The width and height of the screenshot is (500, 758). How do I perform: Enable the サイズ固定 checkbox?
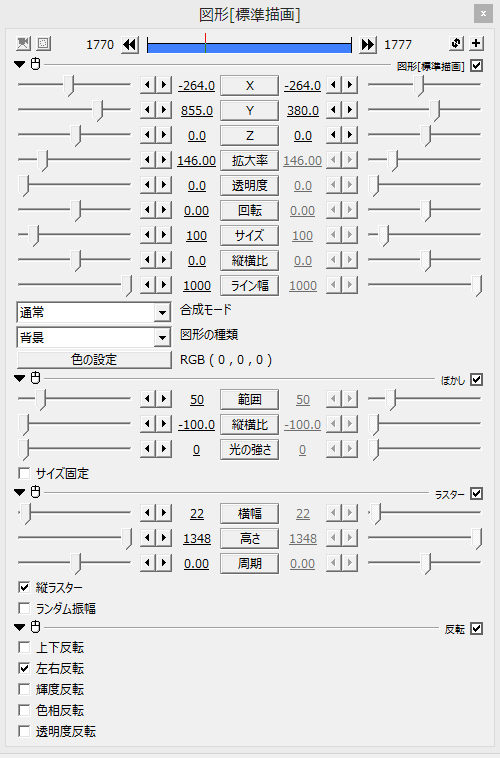pyautogui.click(x=24, y=473)
